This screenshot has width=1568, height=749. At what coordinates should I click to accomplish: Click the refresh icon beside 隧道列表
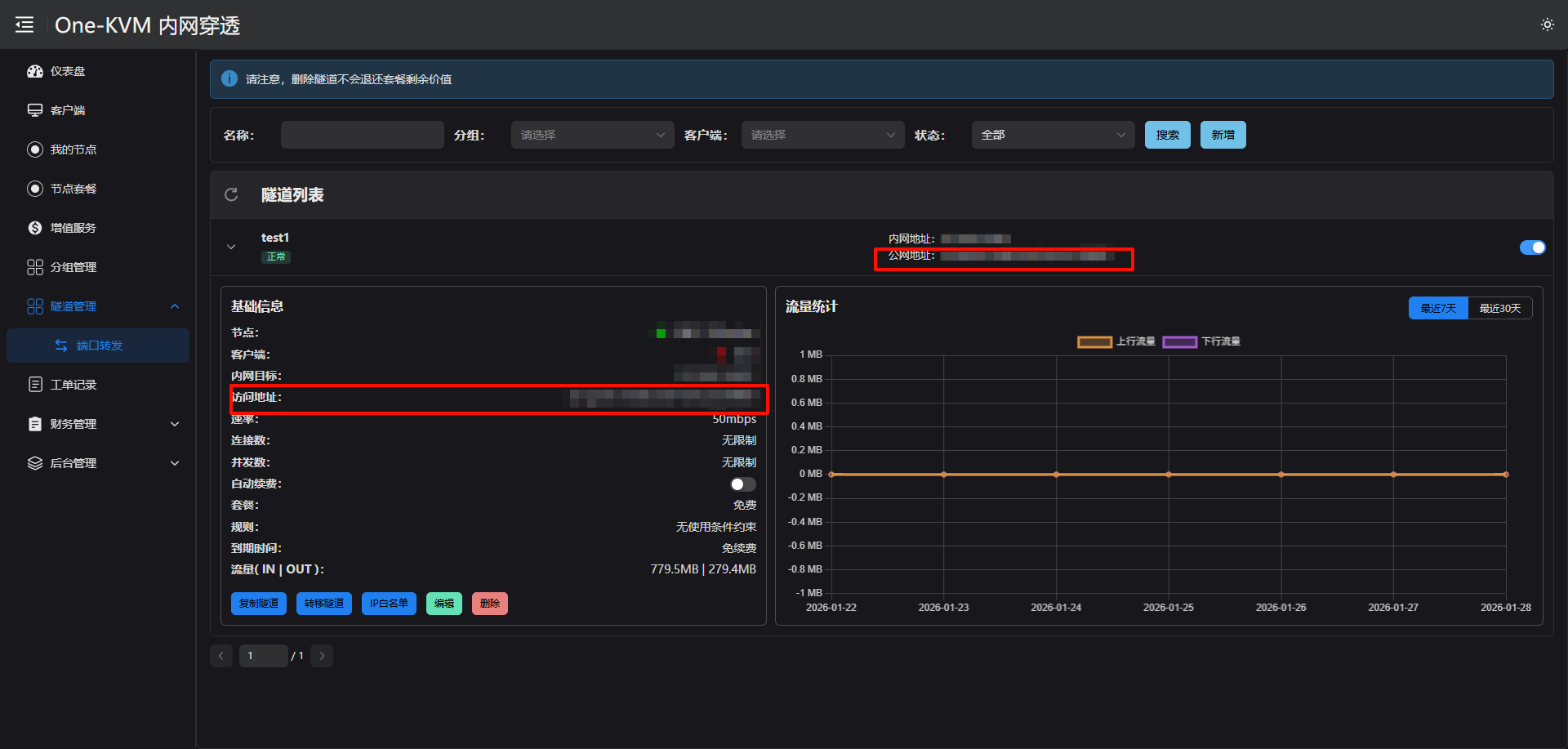[x=231, y=194]
